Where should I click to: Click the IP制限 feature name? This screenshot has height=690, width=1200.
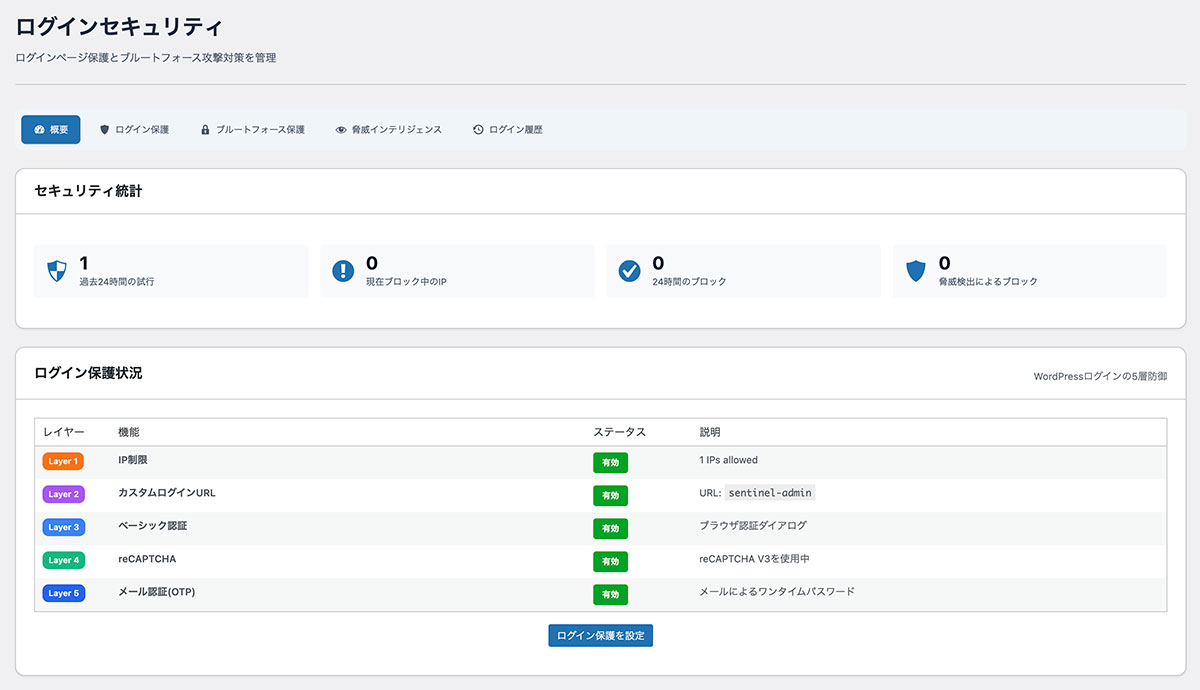[x=133, y=460]
